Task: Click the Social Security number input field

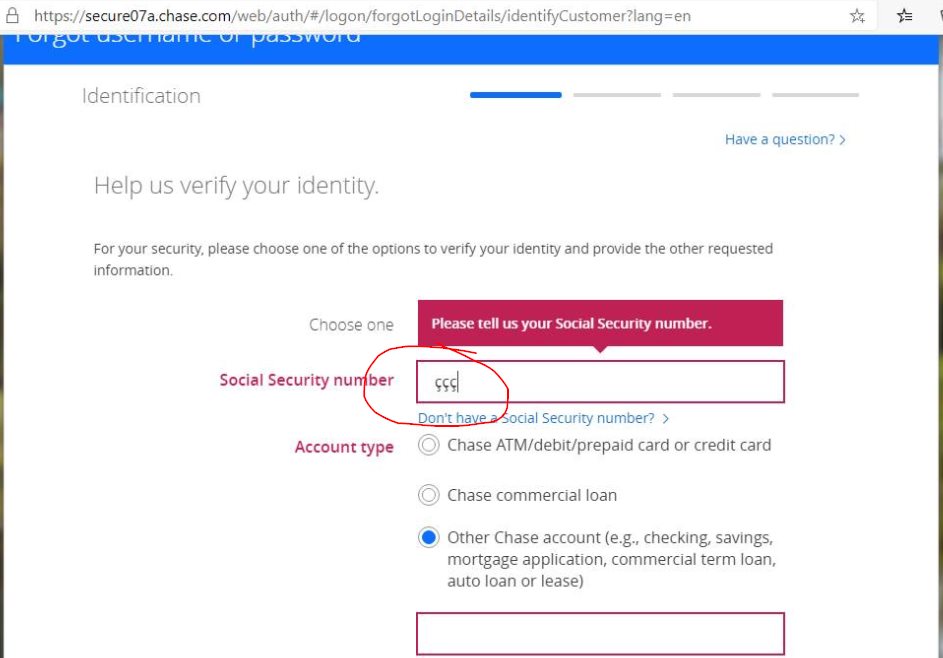Action: [x=600, y=381]
